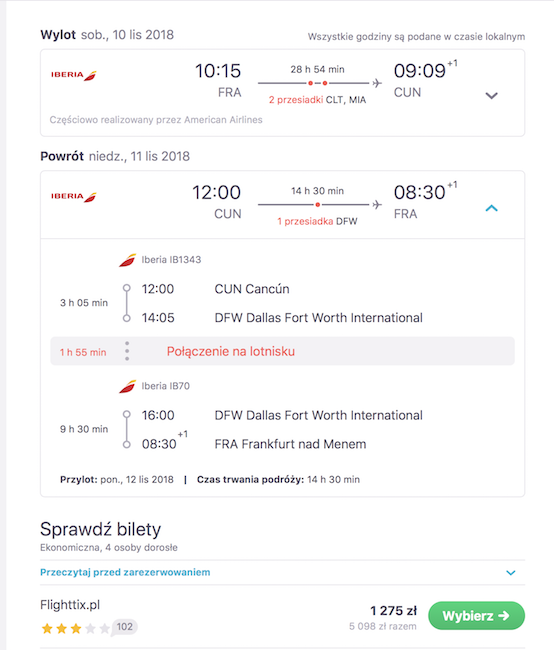Click the star rating for Flighttix.pl
The width and height of the screenshot is (554, 650).
point(75,629)
